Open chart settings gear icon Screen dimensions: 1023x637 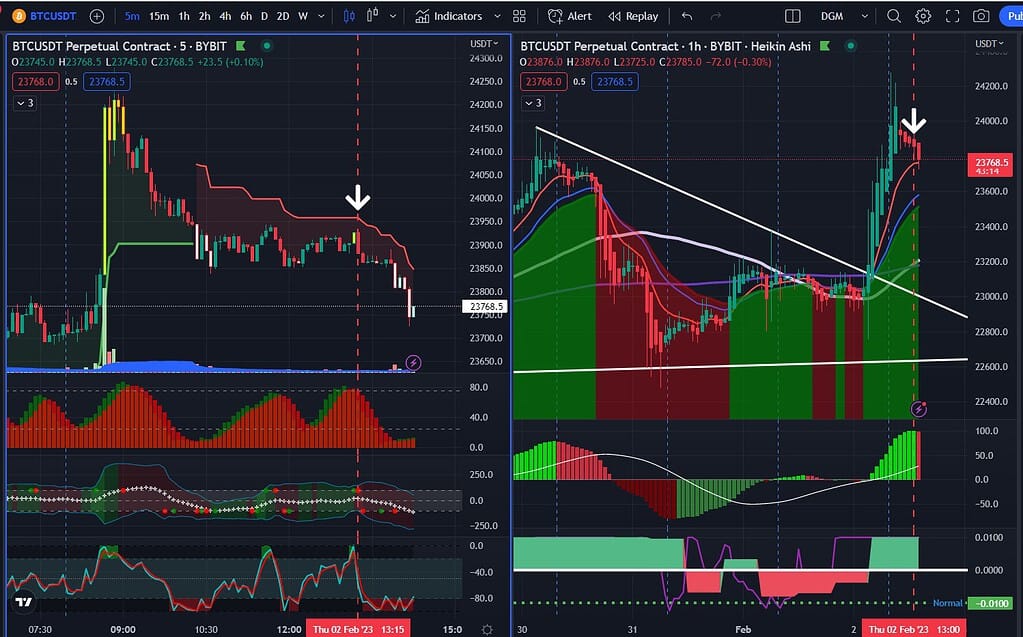click(x=923, y=16)
